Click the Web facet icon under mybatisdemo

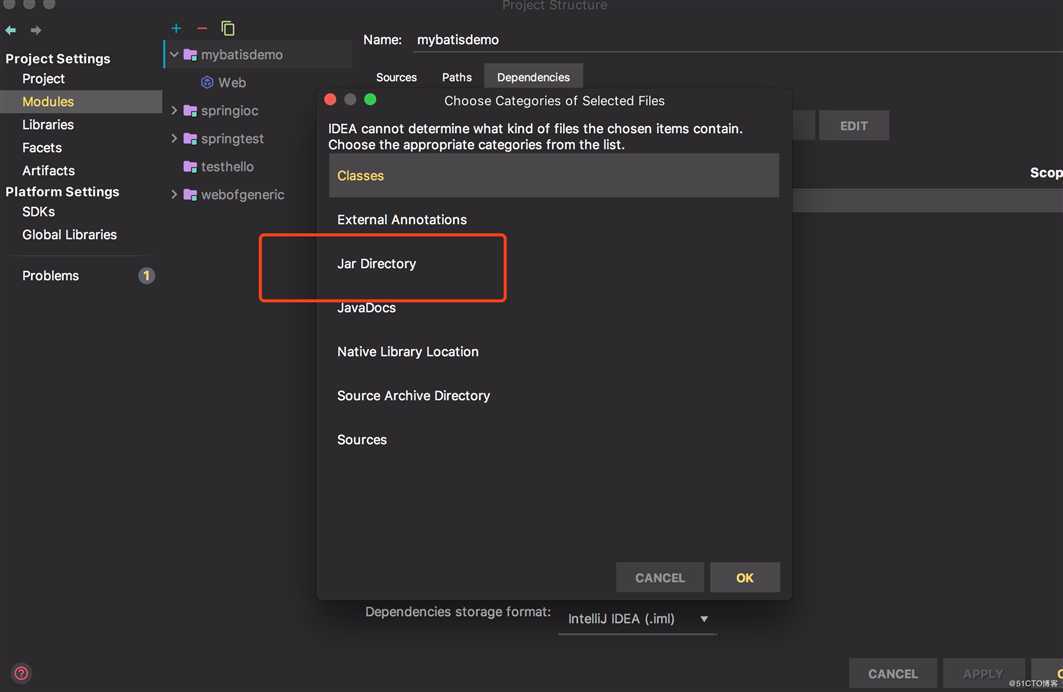(207, 82)
